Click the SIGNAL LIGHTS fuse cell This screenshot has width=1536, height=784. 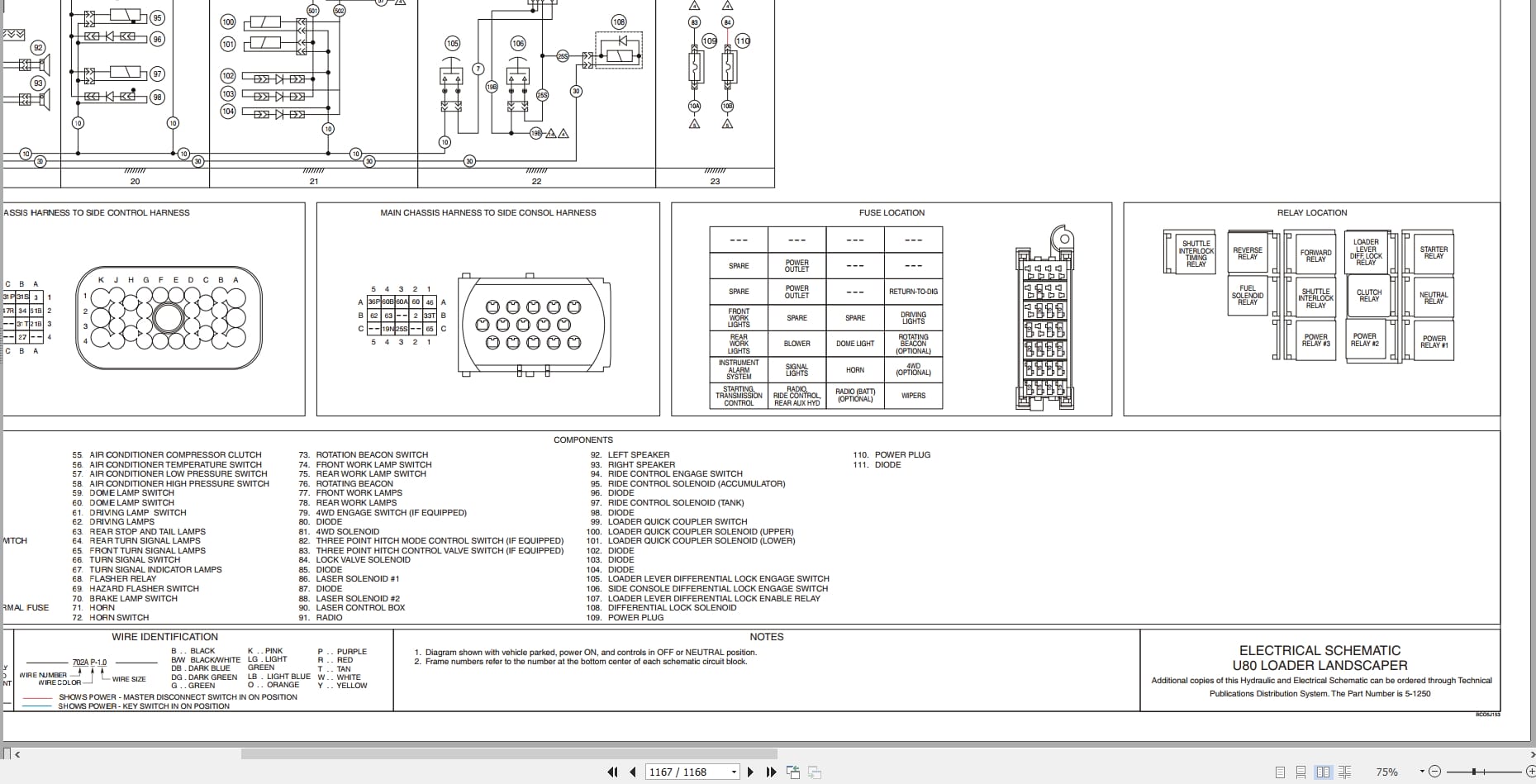coord(797,370)
